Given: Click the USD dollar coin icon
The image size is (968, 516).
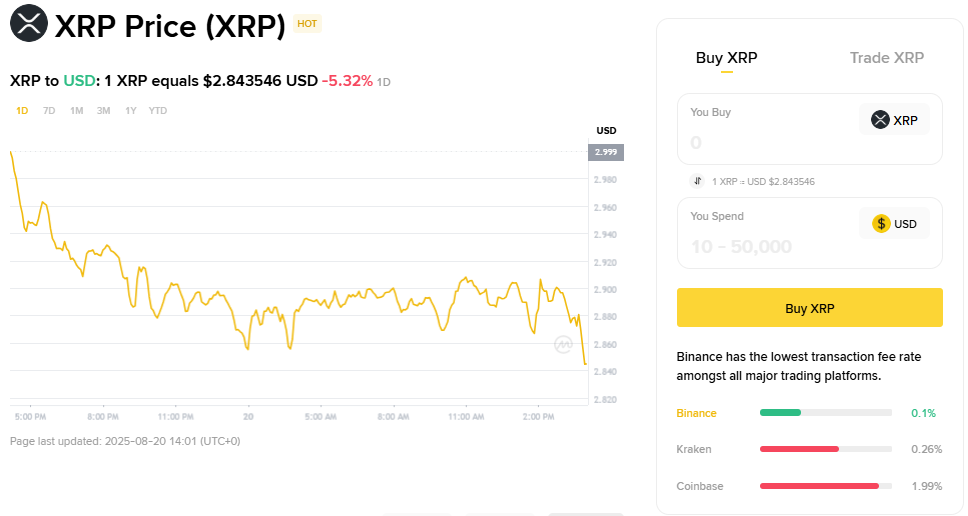Looking at the screenshot, I should tap(881, 223).
